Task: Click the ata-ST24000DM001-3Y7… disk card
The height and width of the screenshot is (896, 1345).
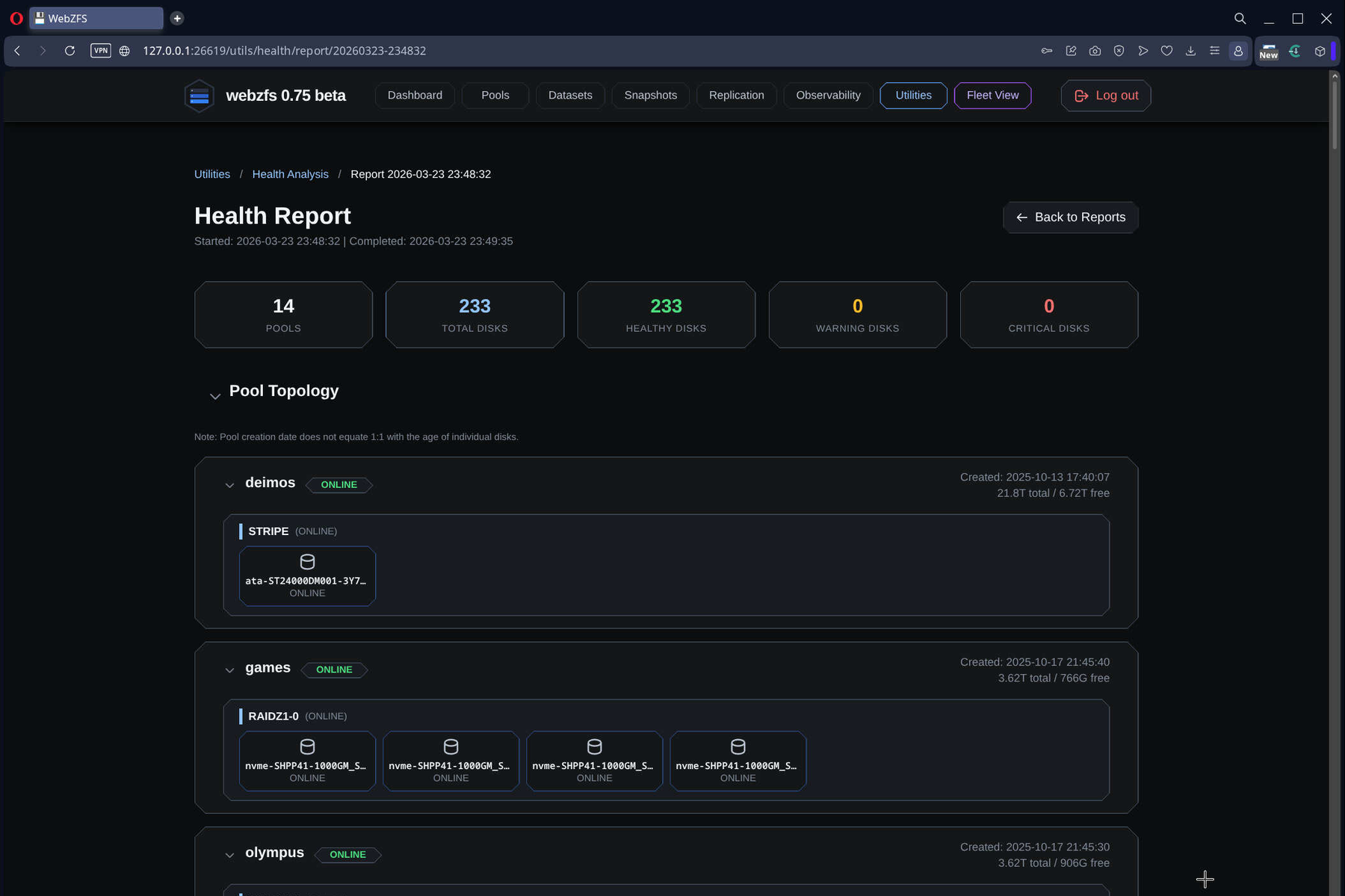Action: click(307, 576)
